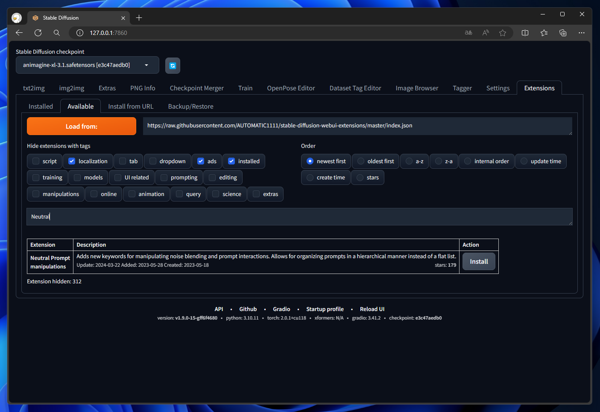Toggle the science tag checkbox
Image resolution: width=600 pixels, height=412 pixels.
click(x=215, y=194)
